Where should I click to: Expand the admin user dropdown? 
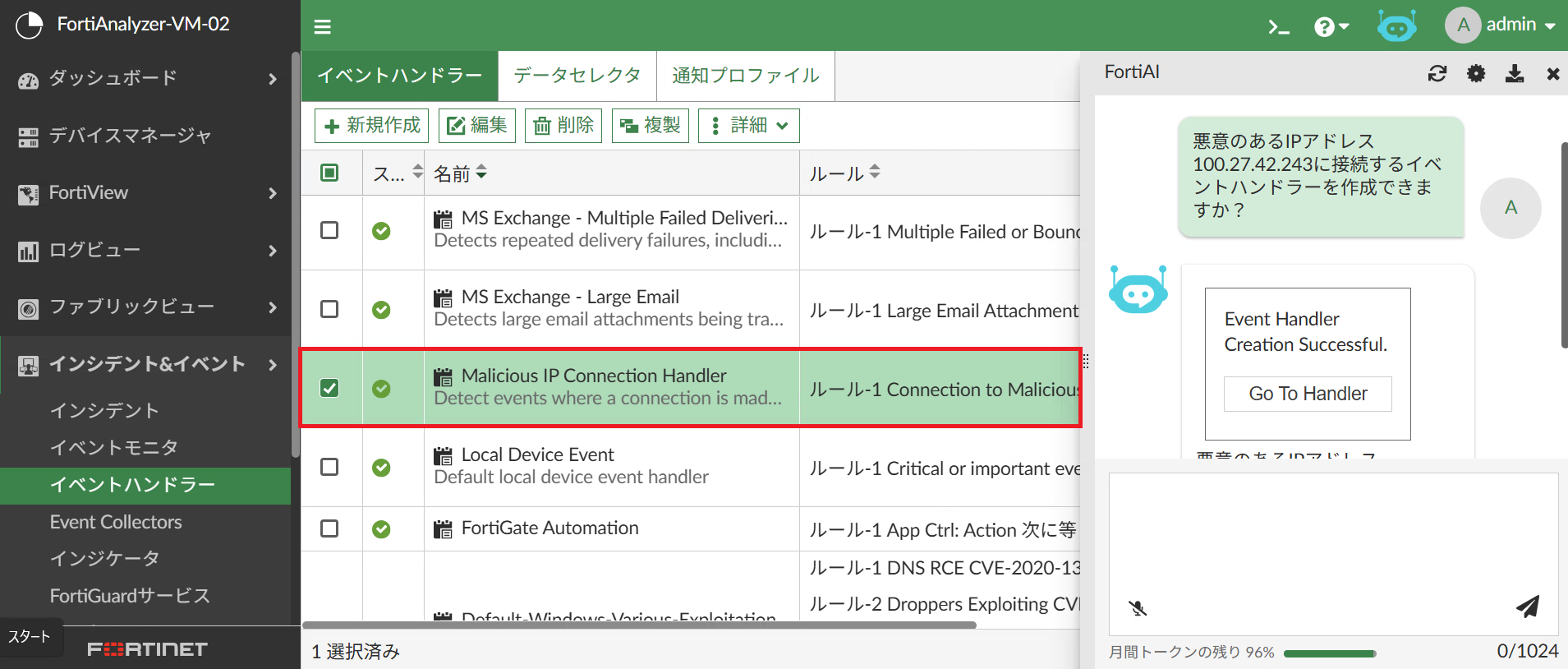1501,25
